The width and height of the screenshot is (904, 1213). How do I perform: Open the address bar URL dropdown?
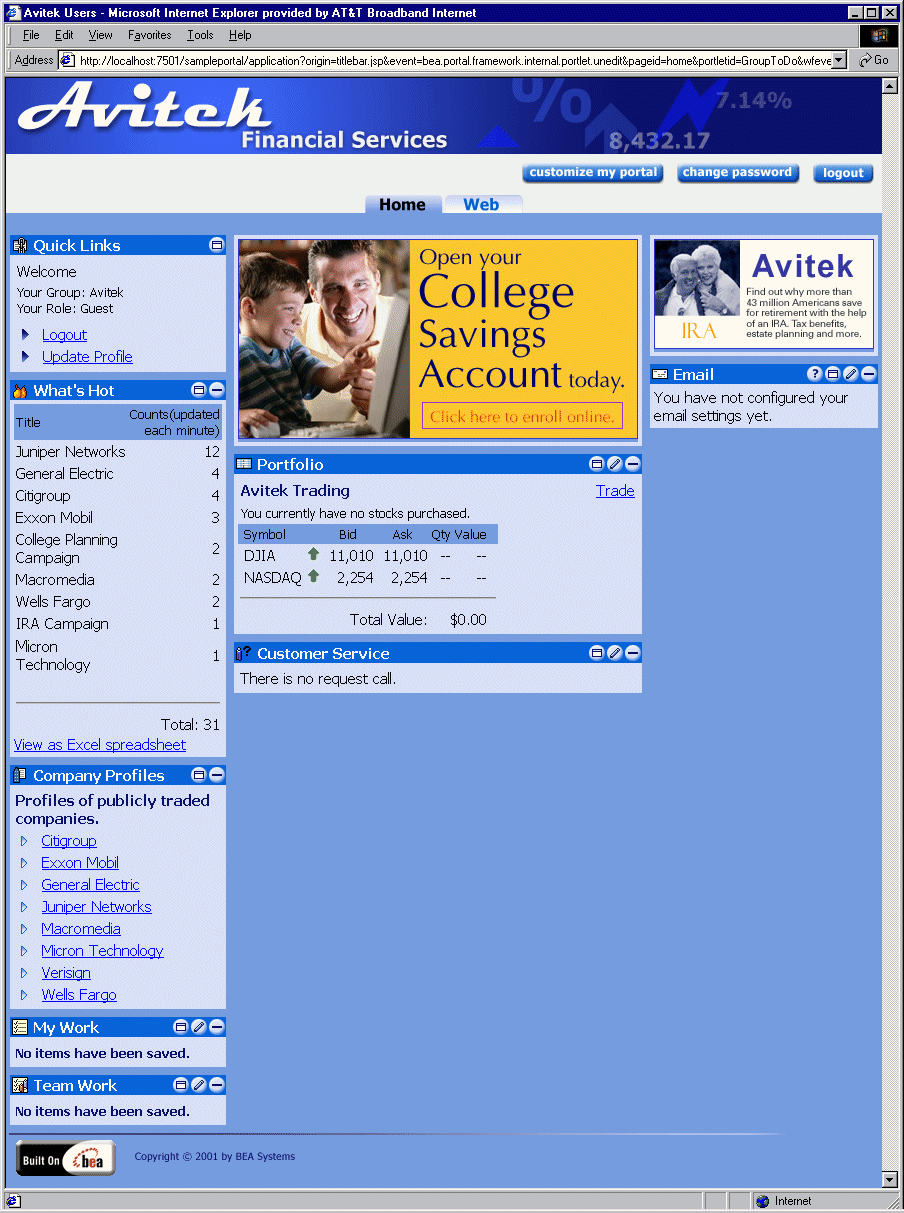(838, 60)
